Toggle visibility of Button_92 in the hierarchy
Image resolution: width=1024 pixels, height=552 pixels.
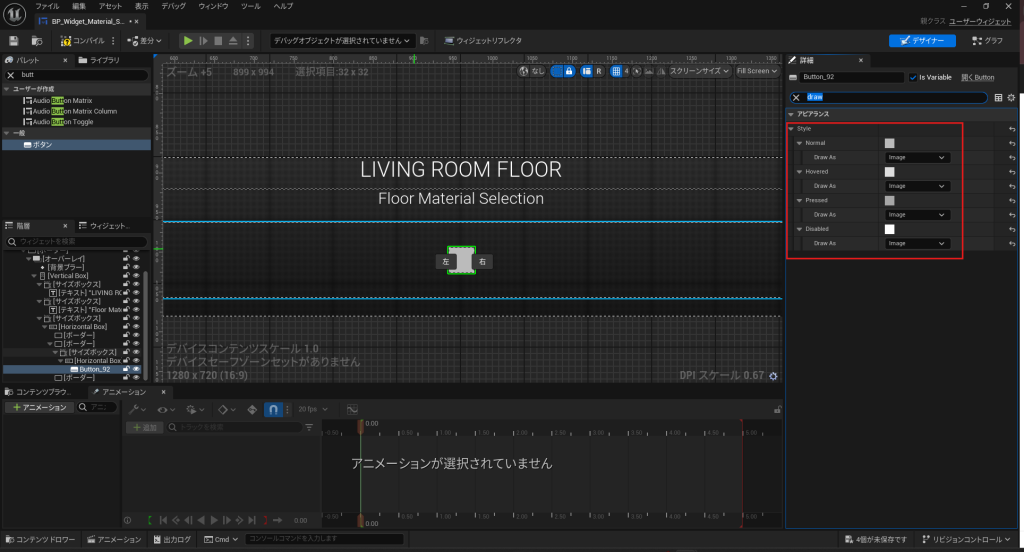click(x=136, y=369)
